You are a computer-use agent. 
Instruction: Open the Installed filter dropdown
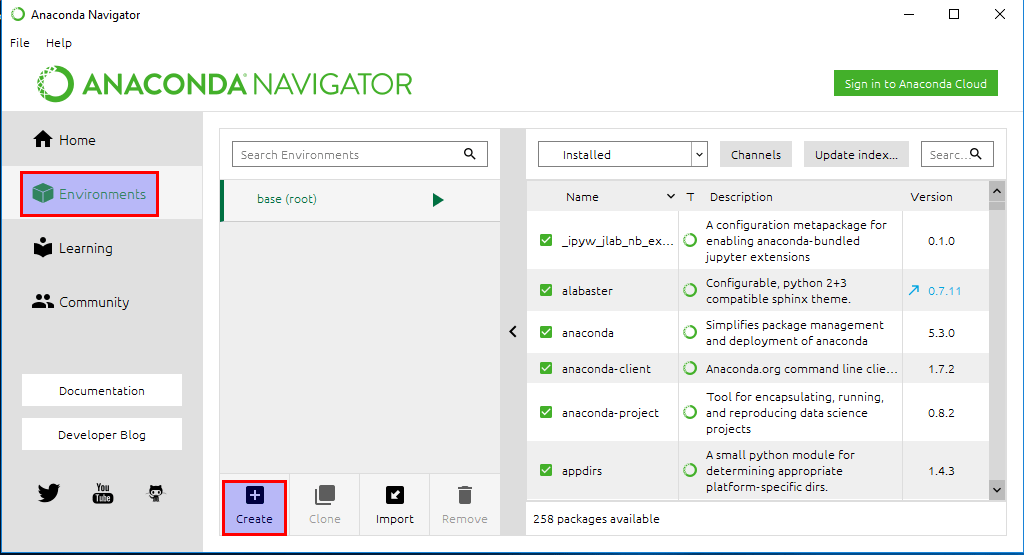pos(622,155)
